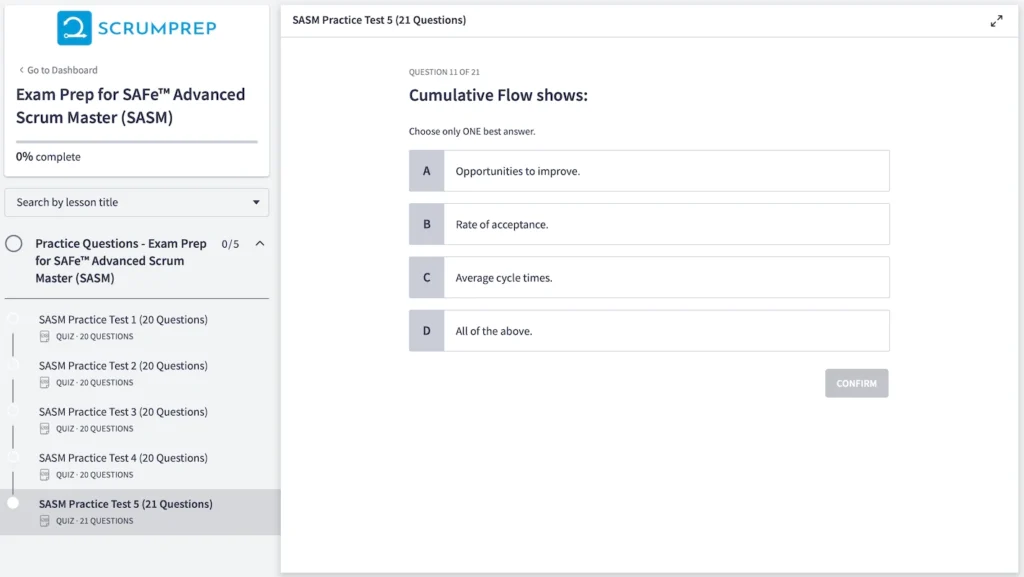1024x577 pixels.
Task: Click quiz document icon under SASM Practice Test 1
Action: (44, 337)
